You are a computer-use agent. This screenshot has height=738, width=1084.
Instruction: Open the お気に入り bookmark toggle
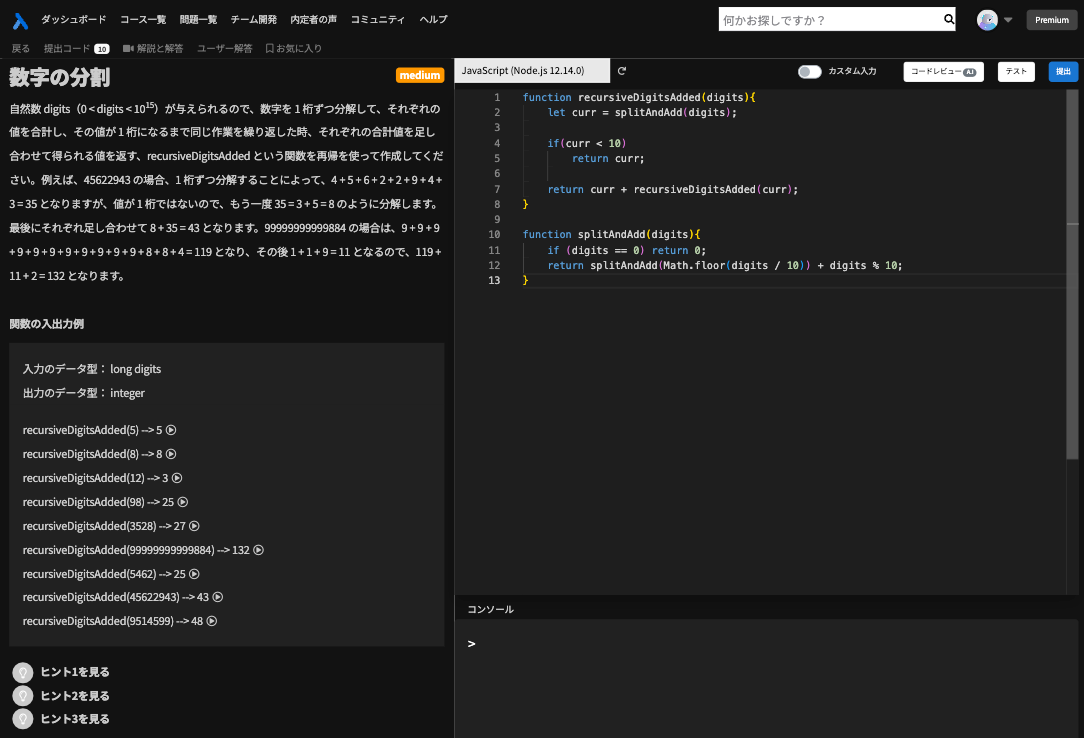(293, 48)
